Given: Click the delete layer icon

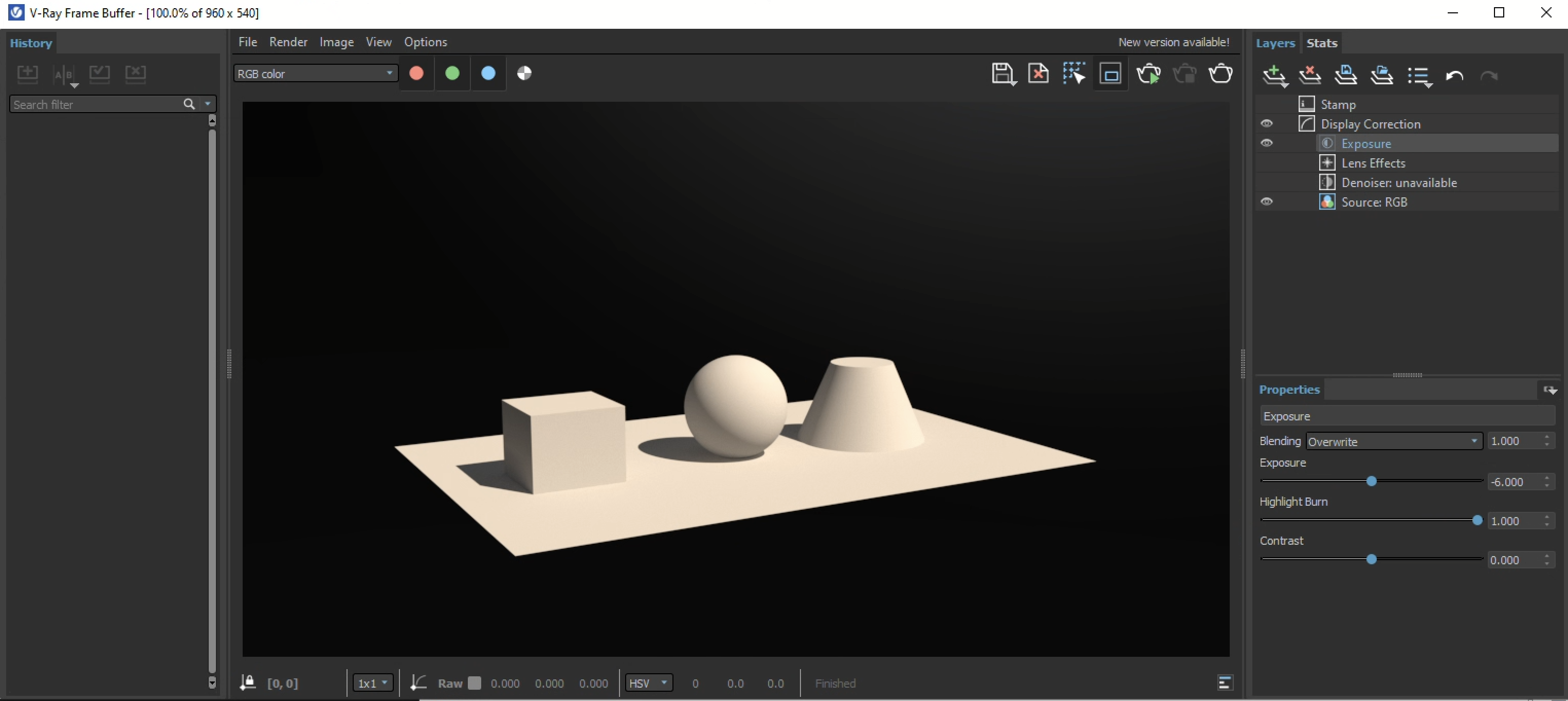Looking at the screenshot, I should [1310, 76].
